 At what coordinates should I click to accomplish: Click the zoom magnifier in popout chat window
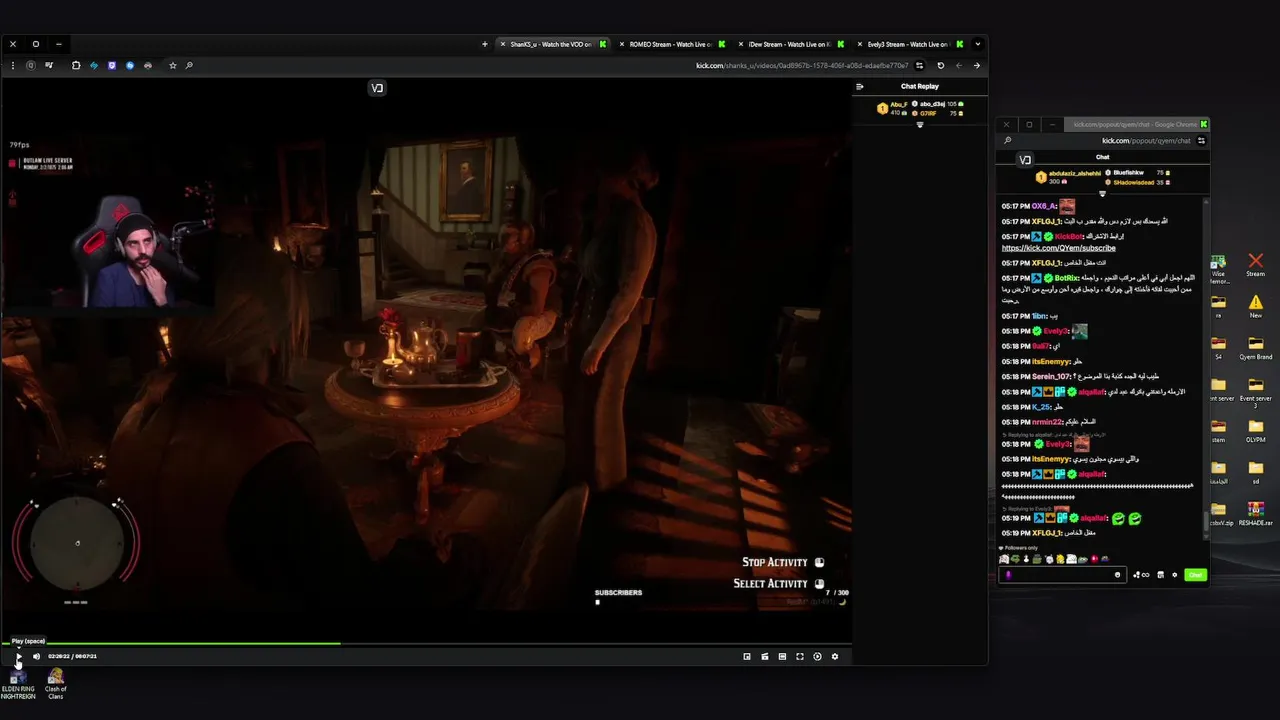(x=1008, y=141)
